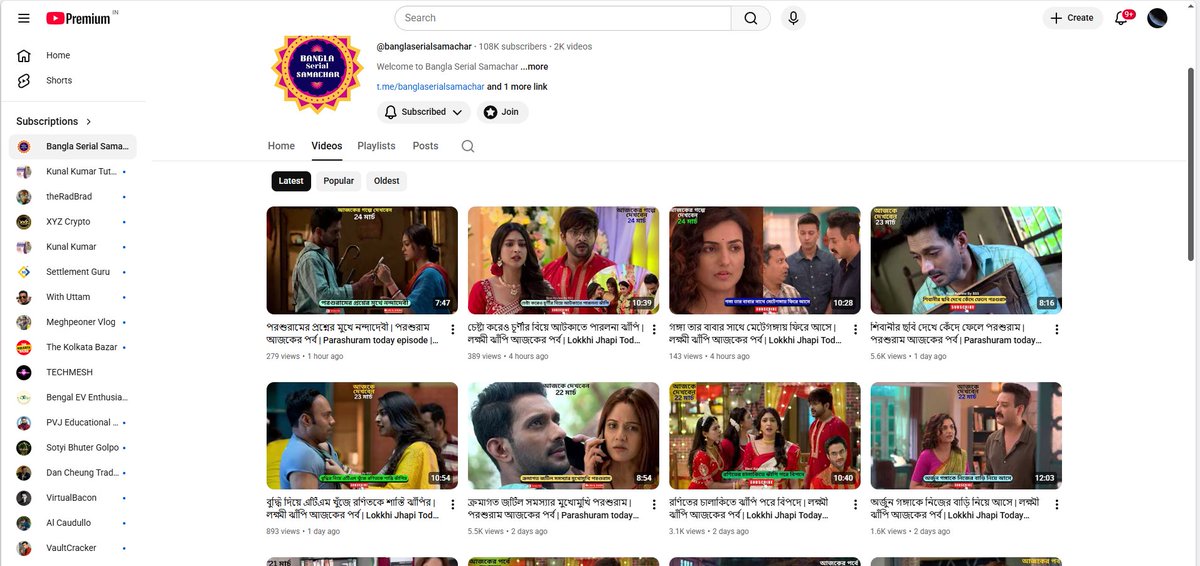
Task: Open VaultCracker subscription
Action: click(72, 548)
